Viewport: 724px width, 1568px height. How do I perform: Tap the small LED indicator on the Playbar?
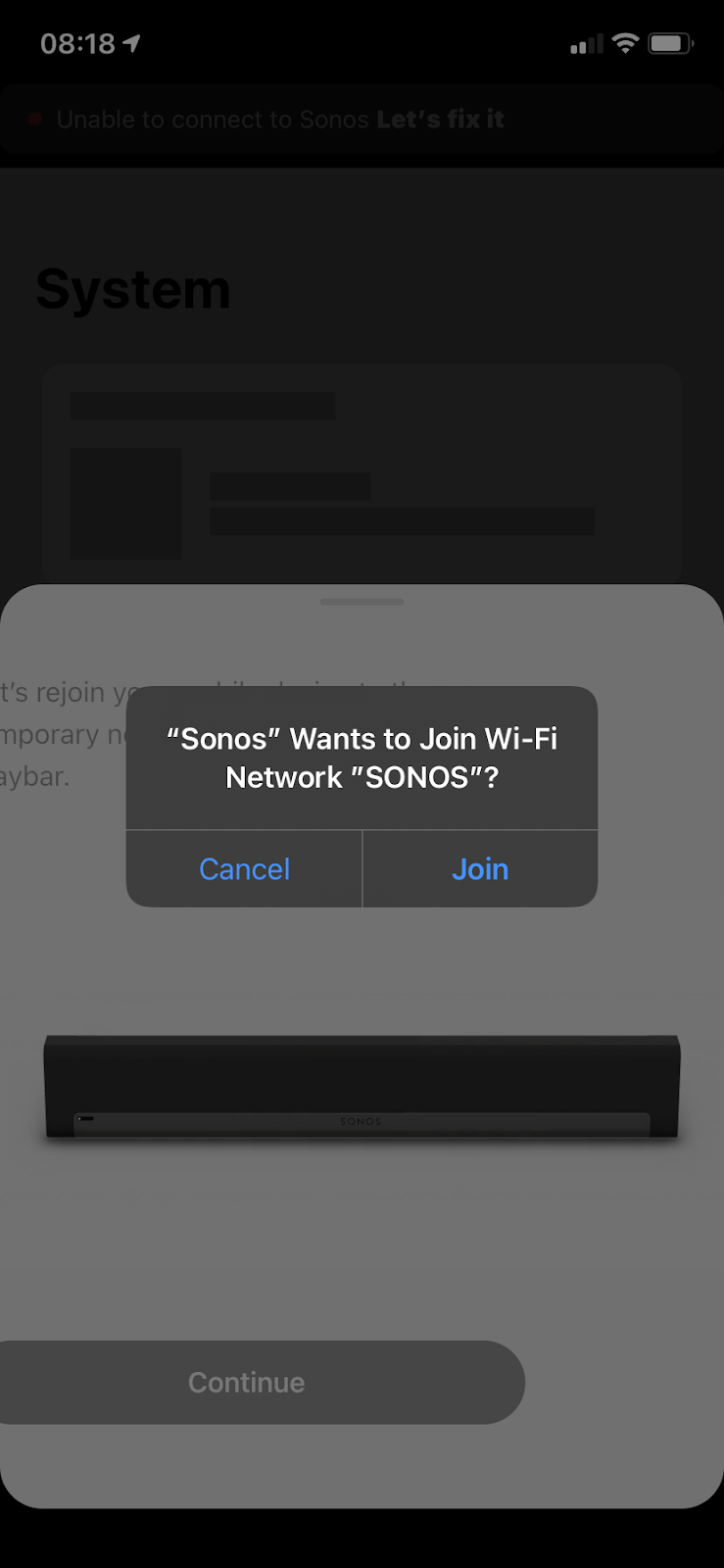(86, 1118)
